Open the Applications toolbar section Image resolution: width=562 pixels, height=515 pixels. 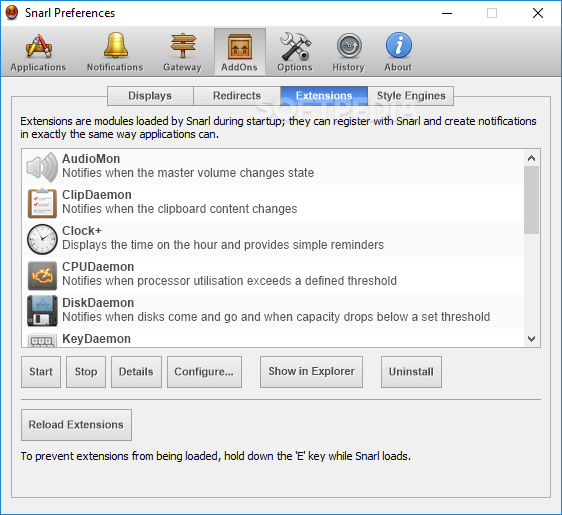(x=38, y=52)
